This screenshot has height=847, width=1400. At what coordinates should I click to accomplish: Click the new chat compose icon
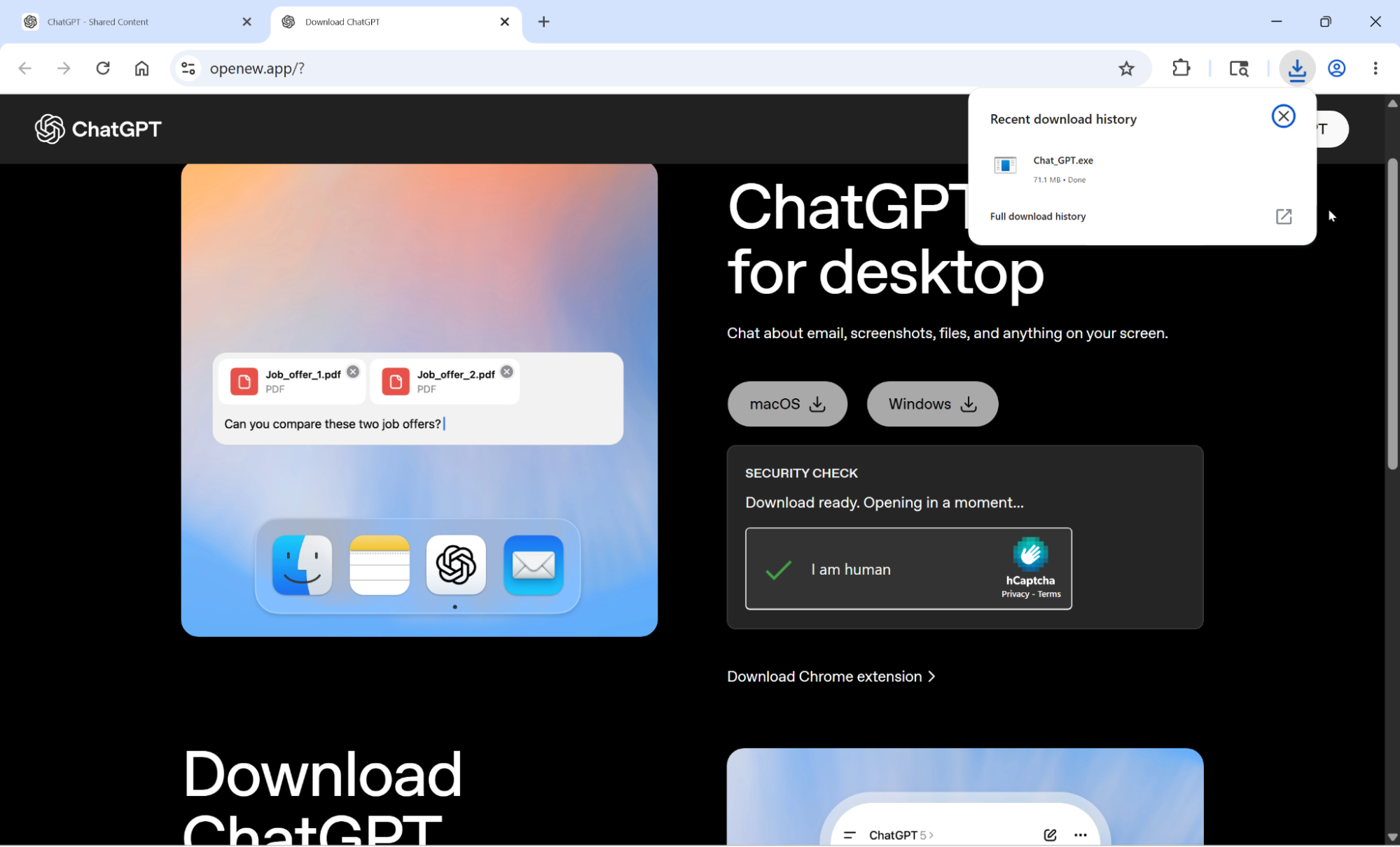tap(1050, 834)
